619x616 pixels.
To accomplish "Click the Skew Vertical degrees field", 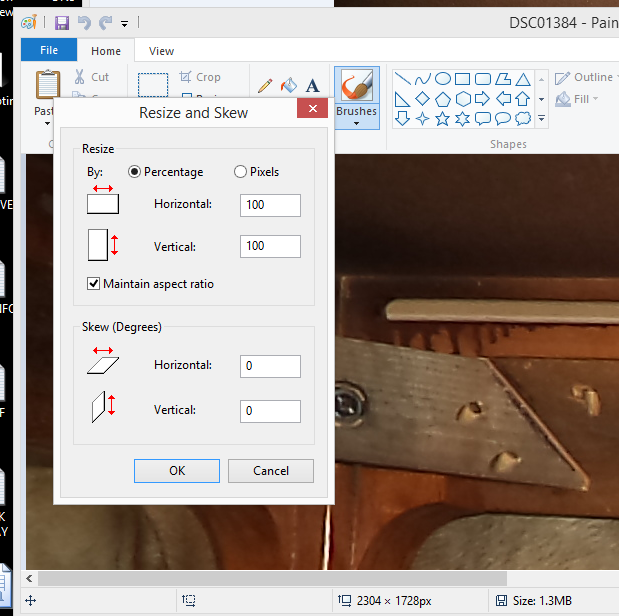I will point(270,411).
